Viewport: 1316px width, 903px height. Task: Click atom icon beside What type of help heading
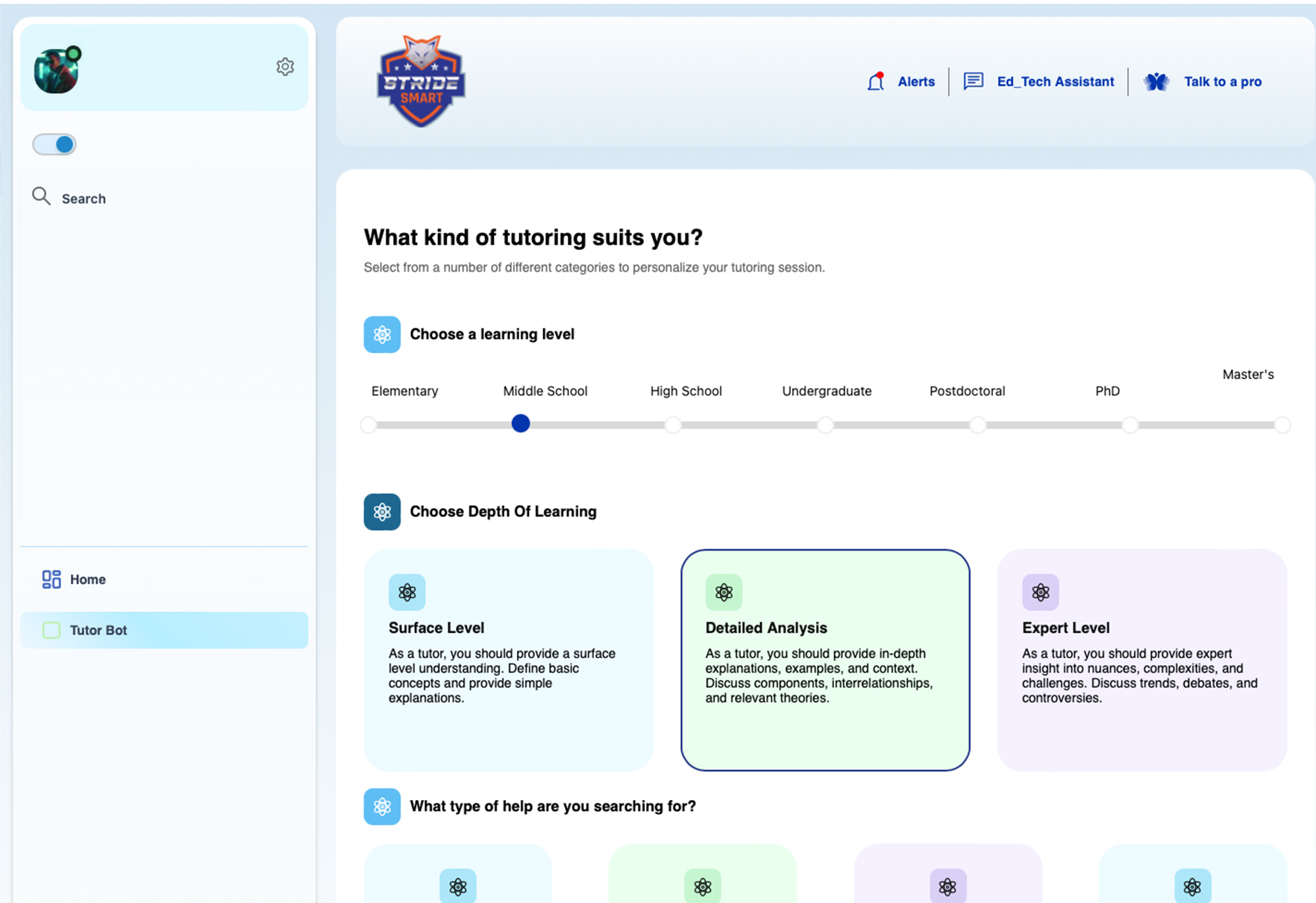pyautogui.click(x=382, y=807)
